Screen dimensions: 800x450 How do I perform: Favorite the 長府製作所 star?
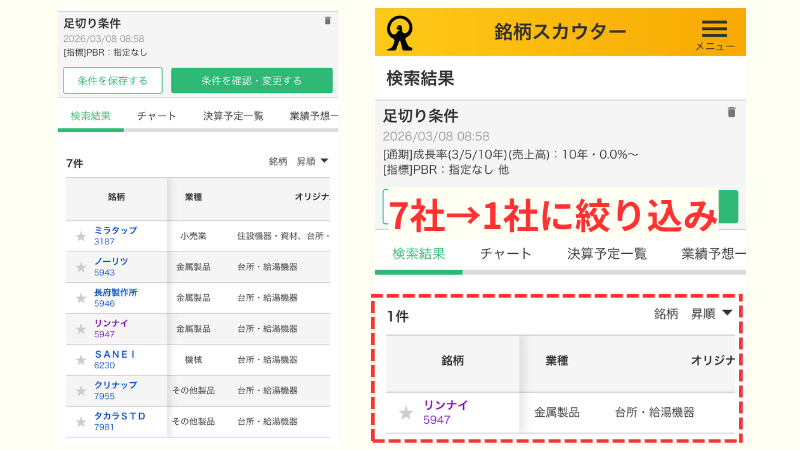pyautogui.click(x=81, y=298)
